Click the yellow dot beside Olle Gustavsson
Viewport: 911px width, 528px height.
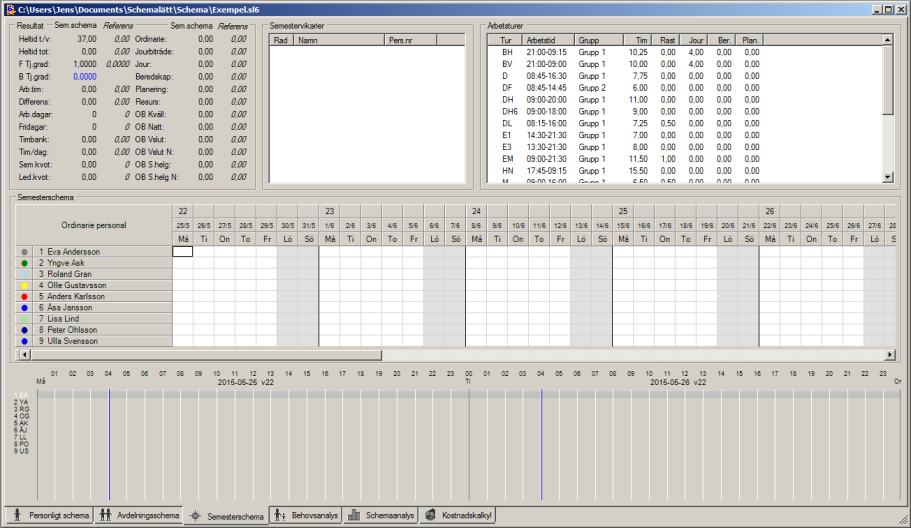pyautogui.click(x=24, y=286)
